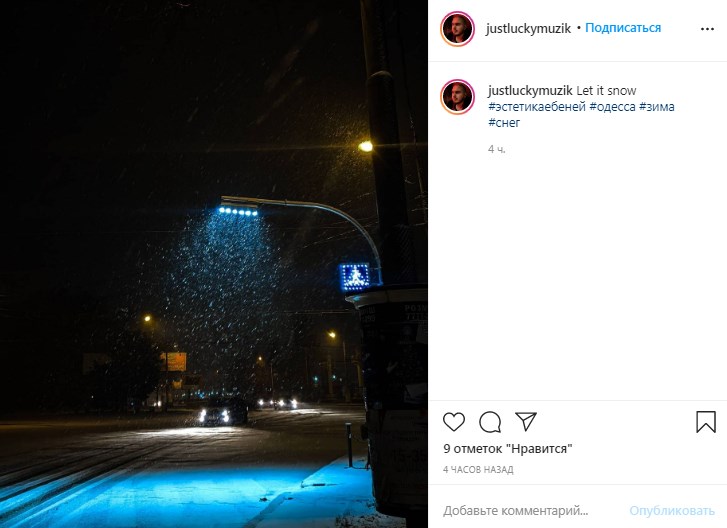
Task: View the 9 отметок "Нравится" likes list
Action: 507,449
